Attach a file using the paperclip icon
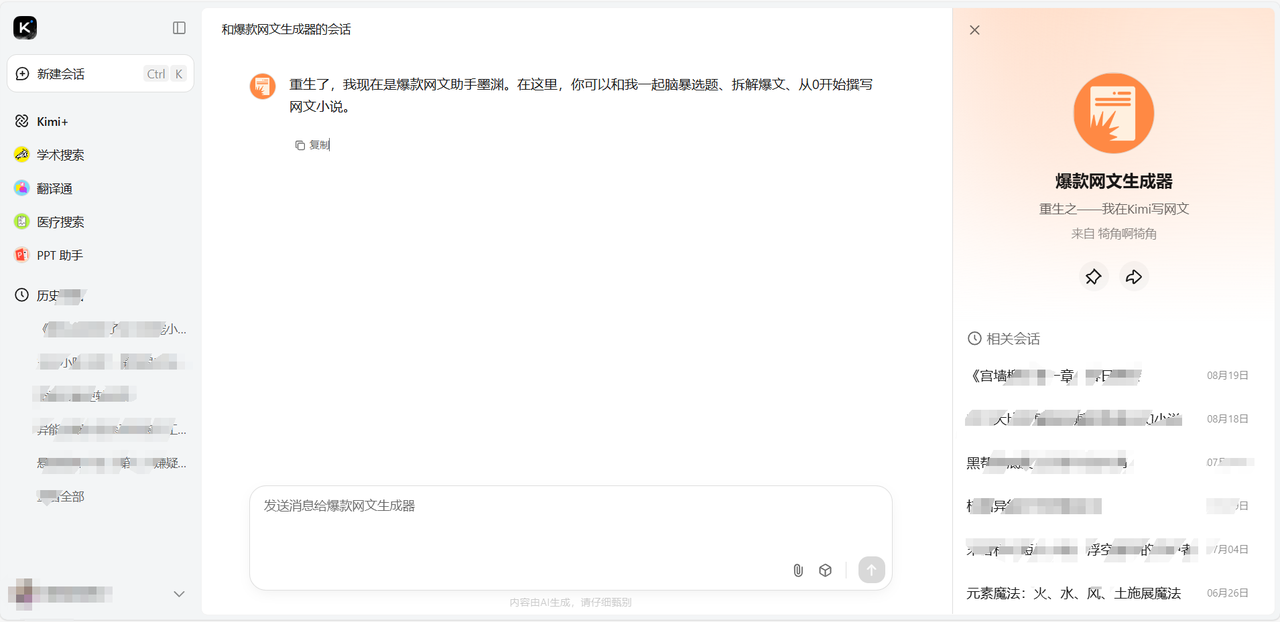Viewport: 1280px width, 622px height. 798,570
